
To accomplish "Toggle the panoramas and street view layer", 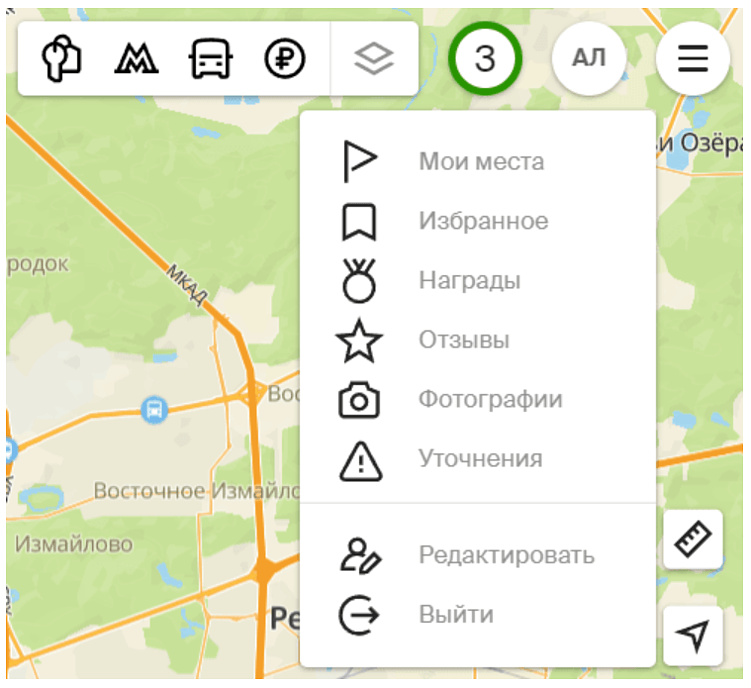I will click(x=61, y=58).
